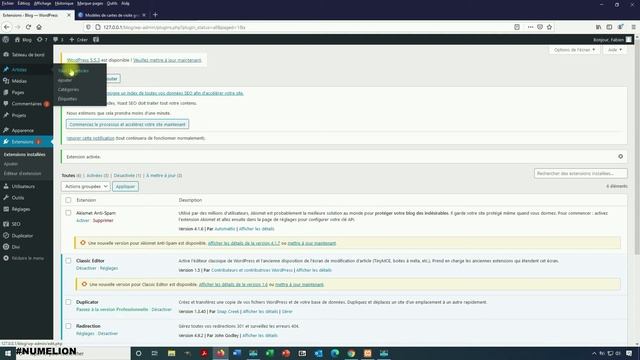Expand the Aide help panel

coord(615,50)
